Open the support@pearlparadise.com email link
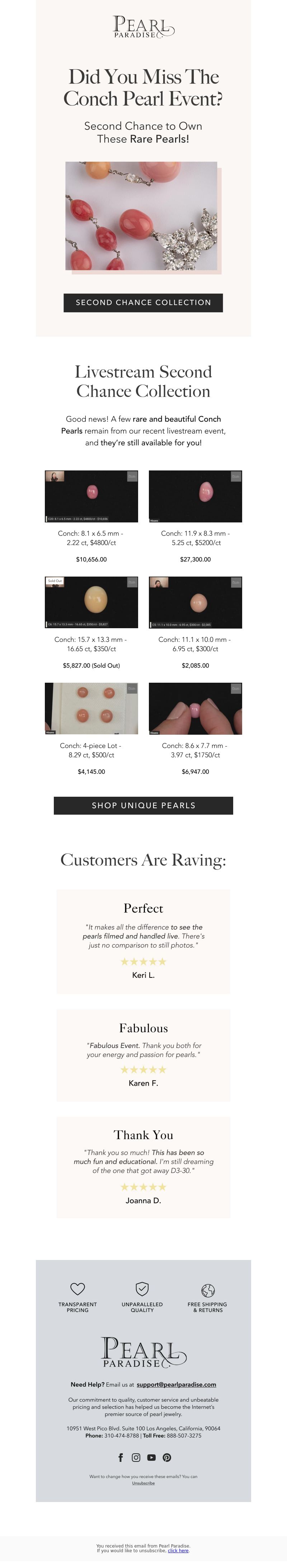The image size is (287, 1568). pos(176,1384)
